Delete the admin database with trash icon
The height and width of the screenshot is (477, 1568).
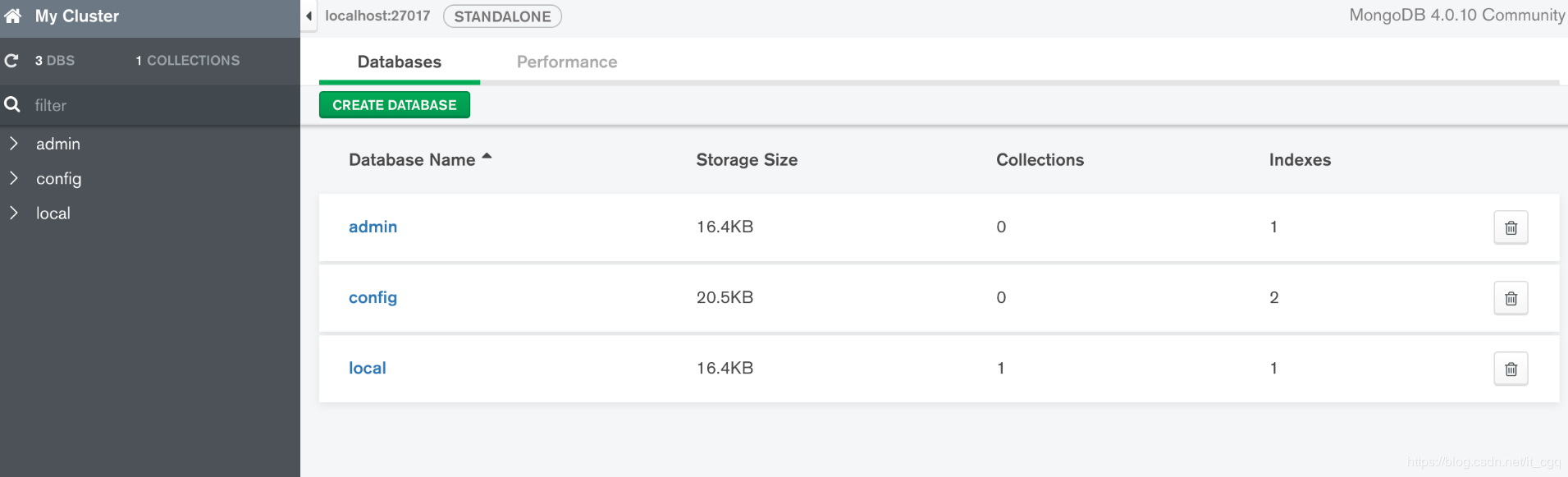(1511, 227)
